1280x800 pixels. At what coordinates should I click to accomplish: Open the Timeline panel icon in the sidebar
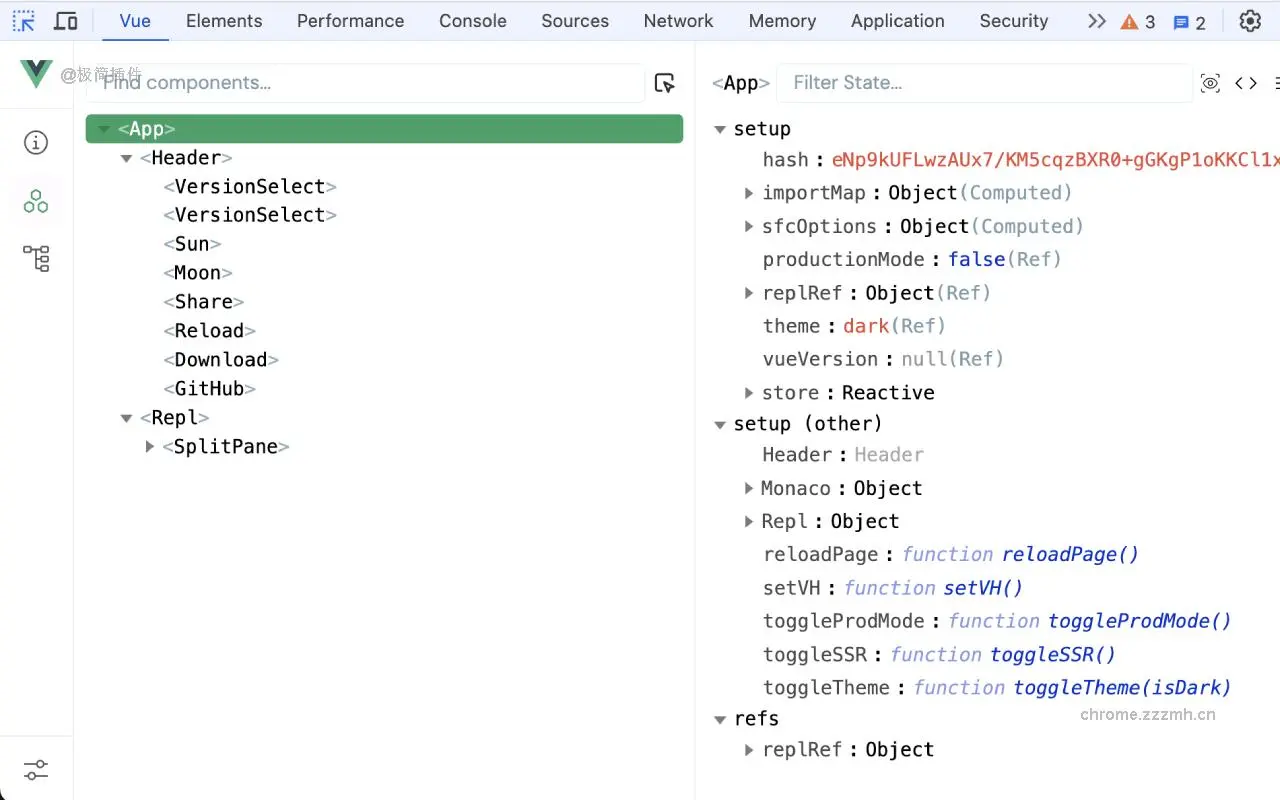pos(36,258)
